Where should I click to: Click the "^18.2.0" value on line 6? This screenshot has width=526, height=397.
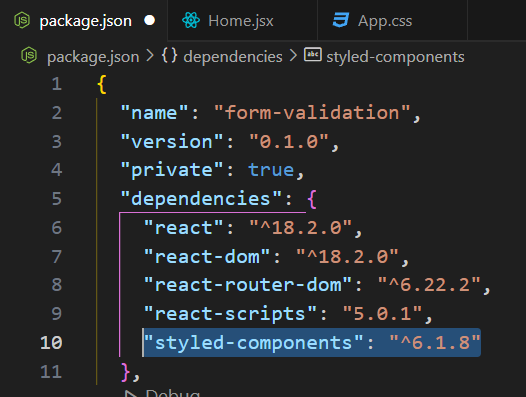click(x=301, y=228)
